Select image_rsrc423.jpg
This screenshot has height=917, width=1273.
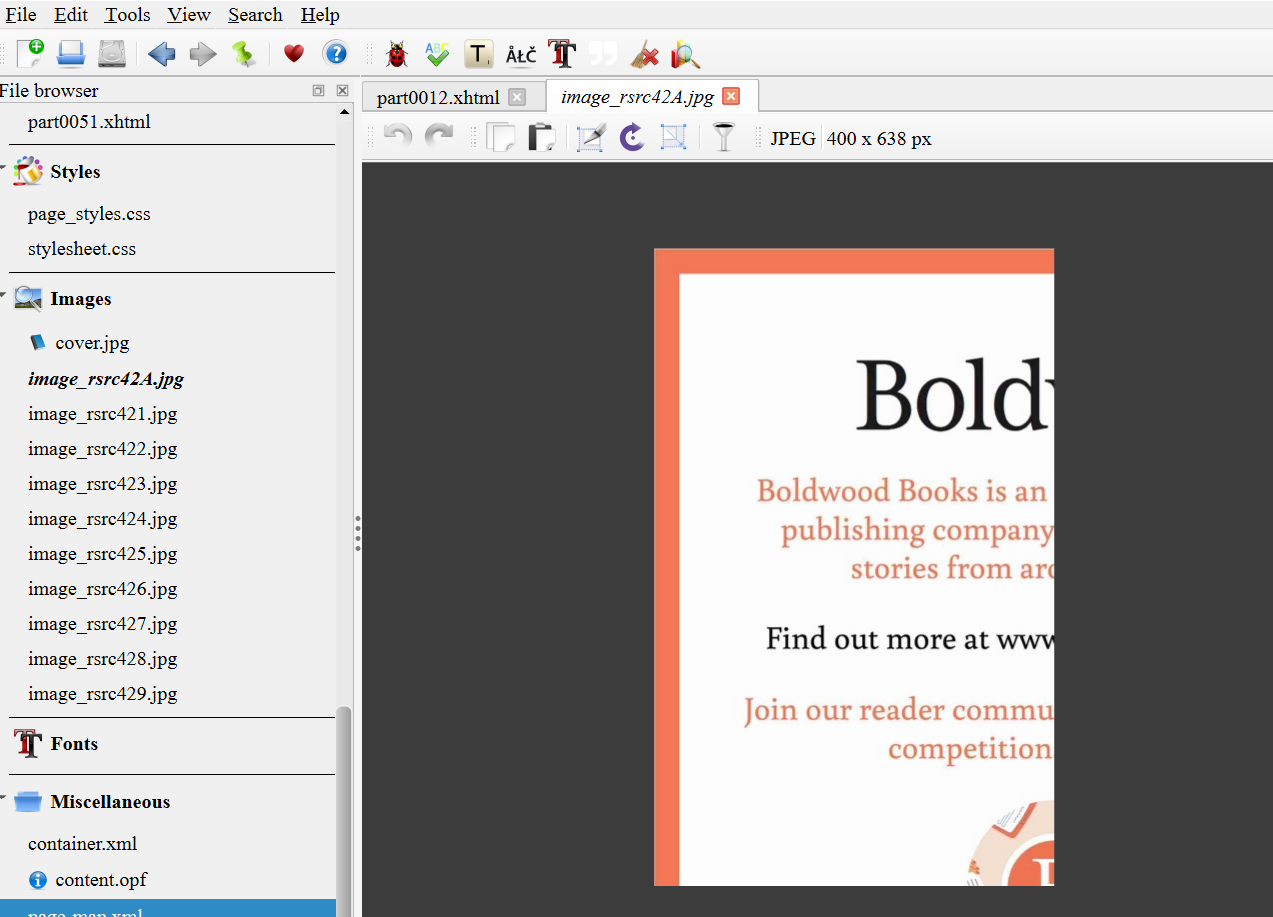coord(102,484)
